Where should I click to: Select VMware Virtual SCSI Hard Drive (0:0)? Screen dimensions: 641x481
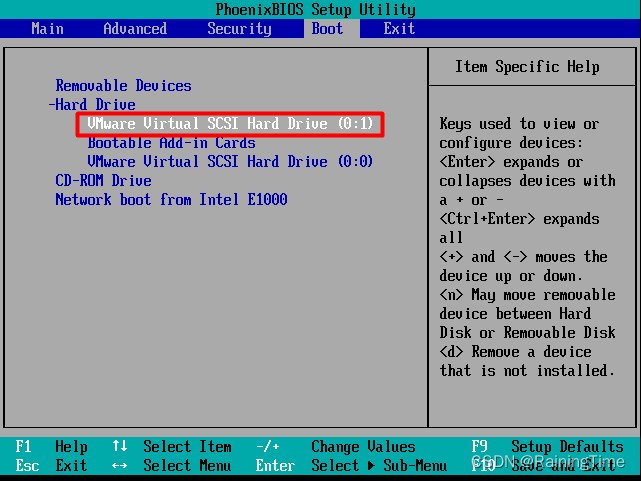tap(230, 161)
